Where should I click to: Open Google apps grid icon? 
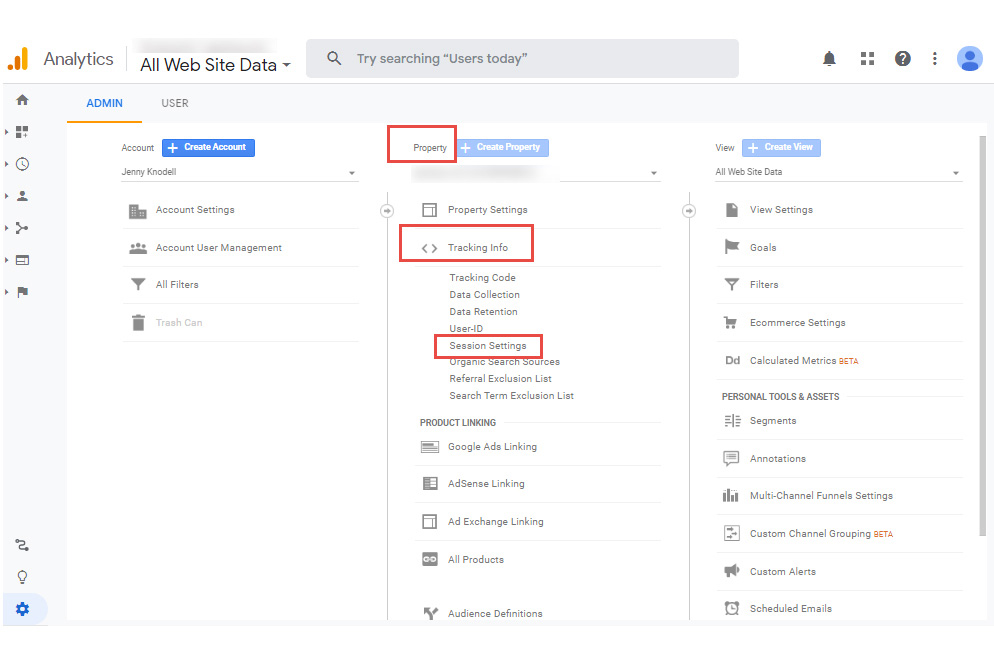click(867, 59)
